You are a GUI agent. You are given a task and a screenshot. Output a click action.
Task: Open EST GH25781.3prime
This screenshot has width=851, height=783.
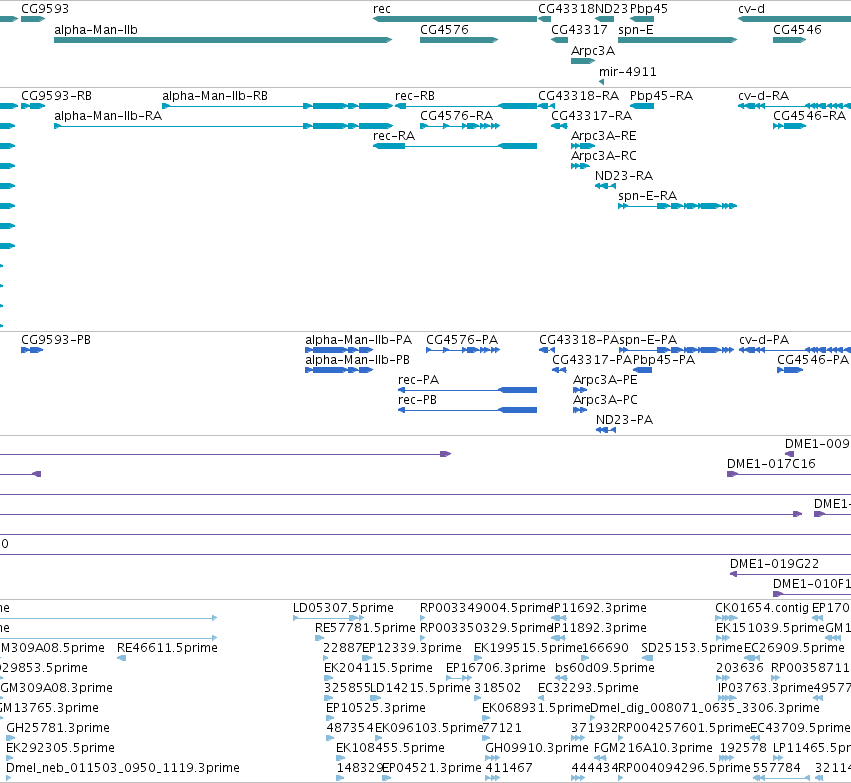(58, 728)
